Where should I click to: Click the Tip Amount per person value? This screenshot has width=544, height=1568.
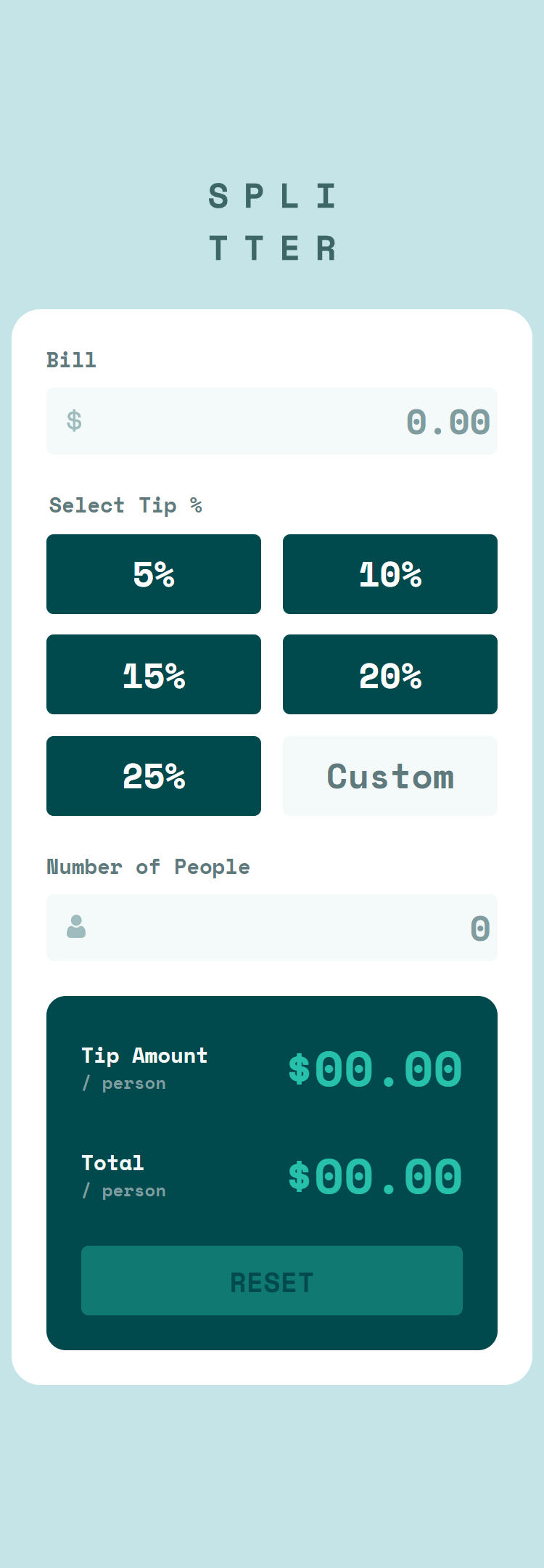[x=374, y=1067]
